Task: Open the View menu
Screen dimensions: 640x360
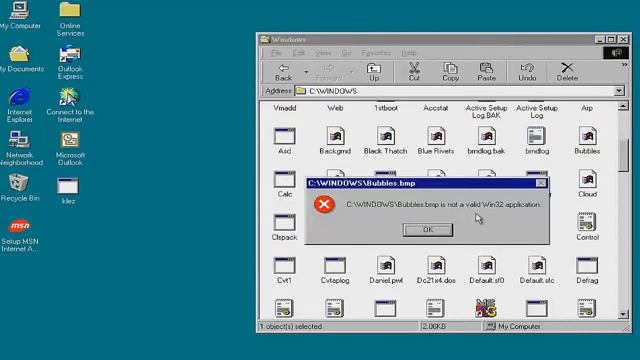Action: pyautogui.click(x=323, y=53)
